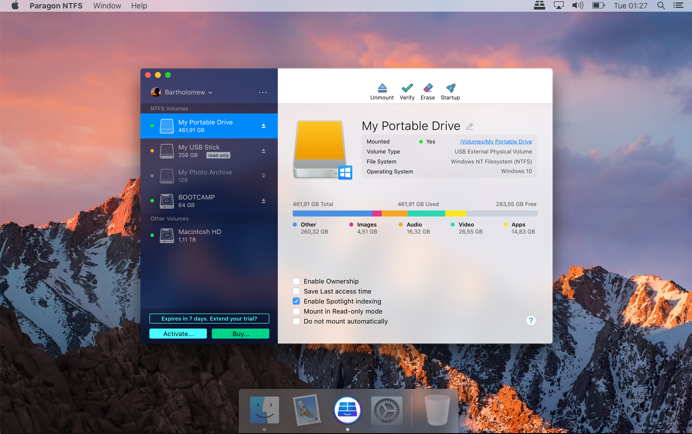Select My USB Stick volume
Image resolution: width=692 pixels, height=434 pixels.
209,151
